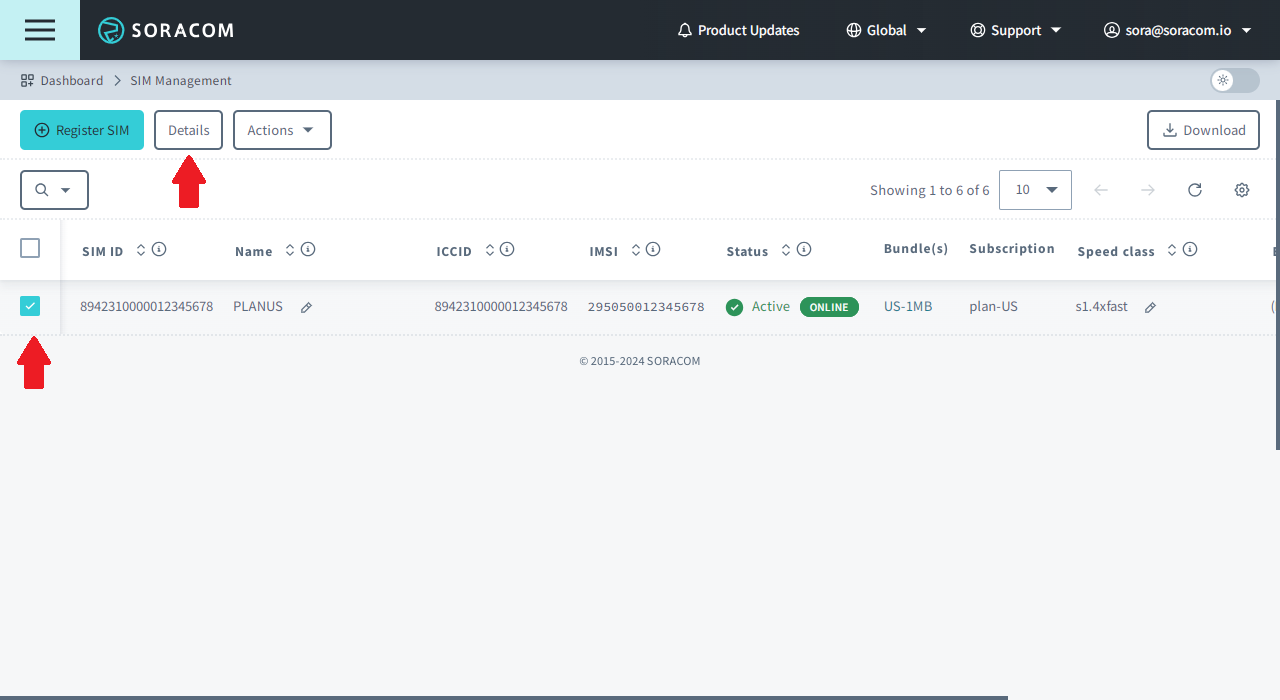Expand the search filter dropdown
This screenshot has width=1280, height=700.
point(54,190)
